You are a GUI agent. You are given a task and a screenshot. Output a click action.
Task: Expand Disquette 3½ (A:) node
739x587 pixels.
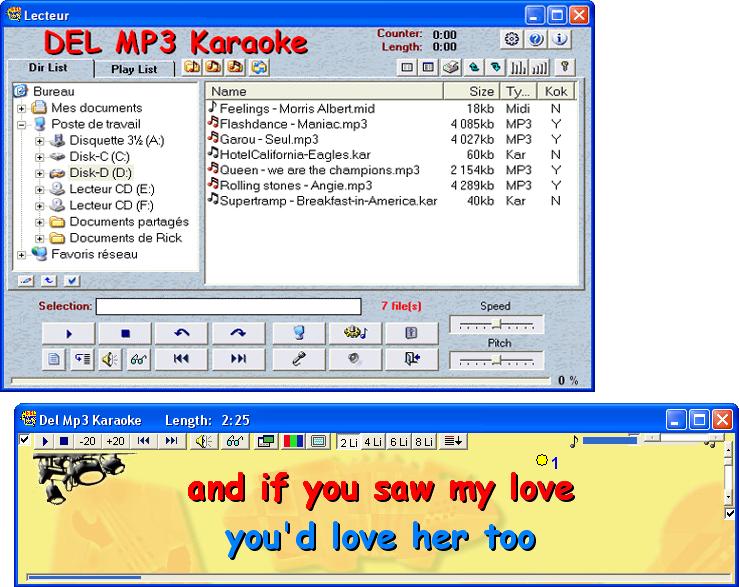click(40, 141)
